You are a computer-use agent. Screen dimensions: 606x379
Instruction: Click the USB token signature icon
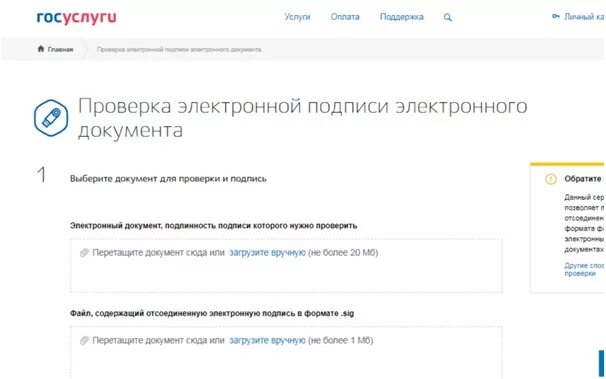pyautogui.click(x=51, y=117)
